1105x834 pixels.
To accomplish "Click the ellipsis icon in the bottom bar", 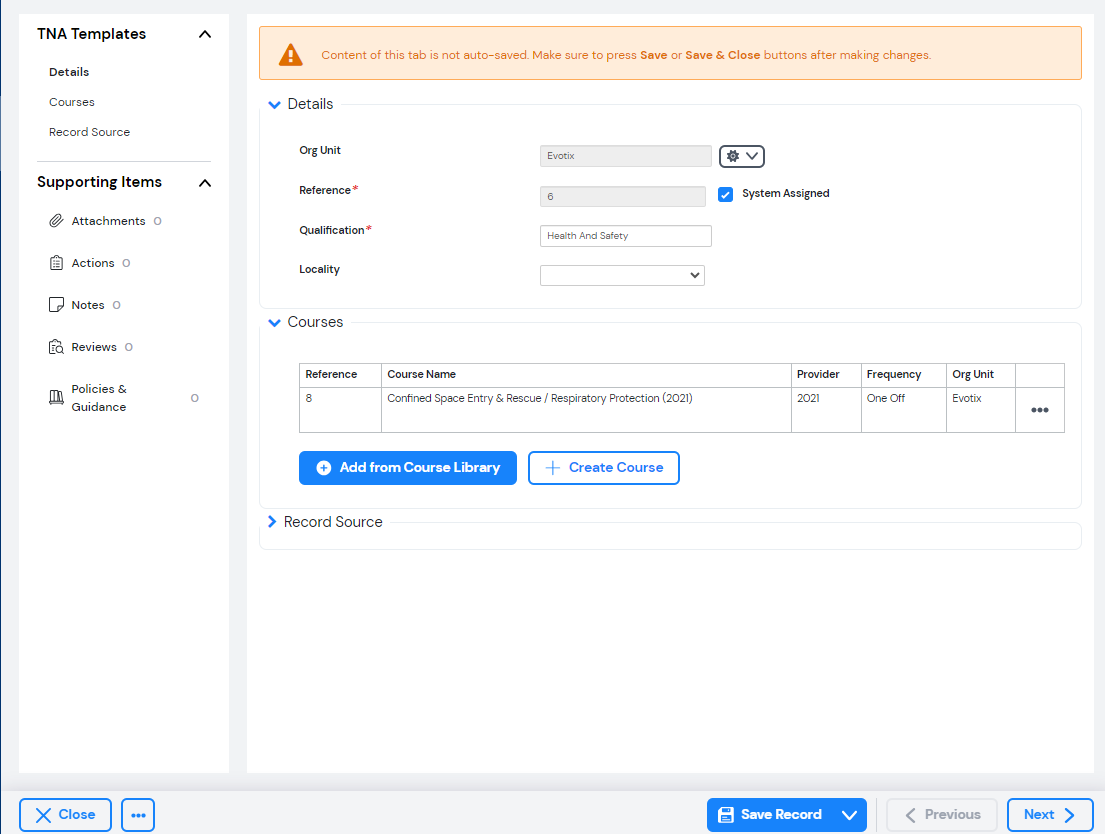I will 137,815.
